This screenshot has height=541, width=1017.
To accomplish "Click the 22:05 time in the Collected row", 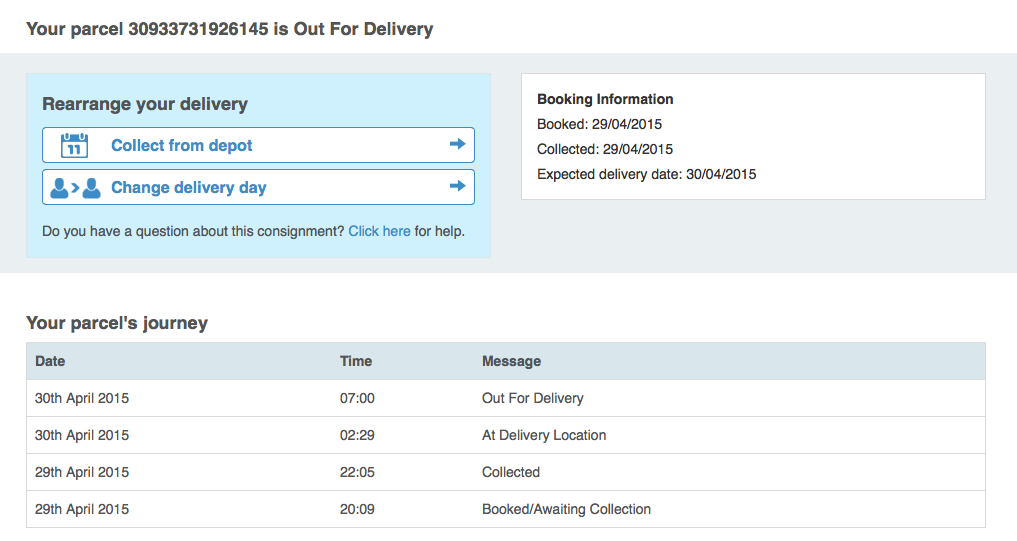I will coord(357,472).
